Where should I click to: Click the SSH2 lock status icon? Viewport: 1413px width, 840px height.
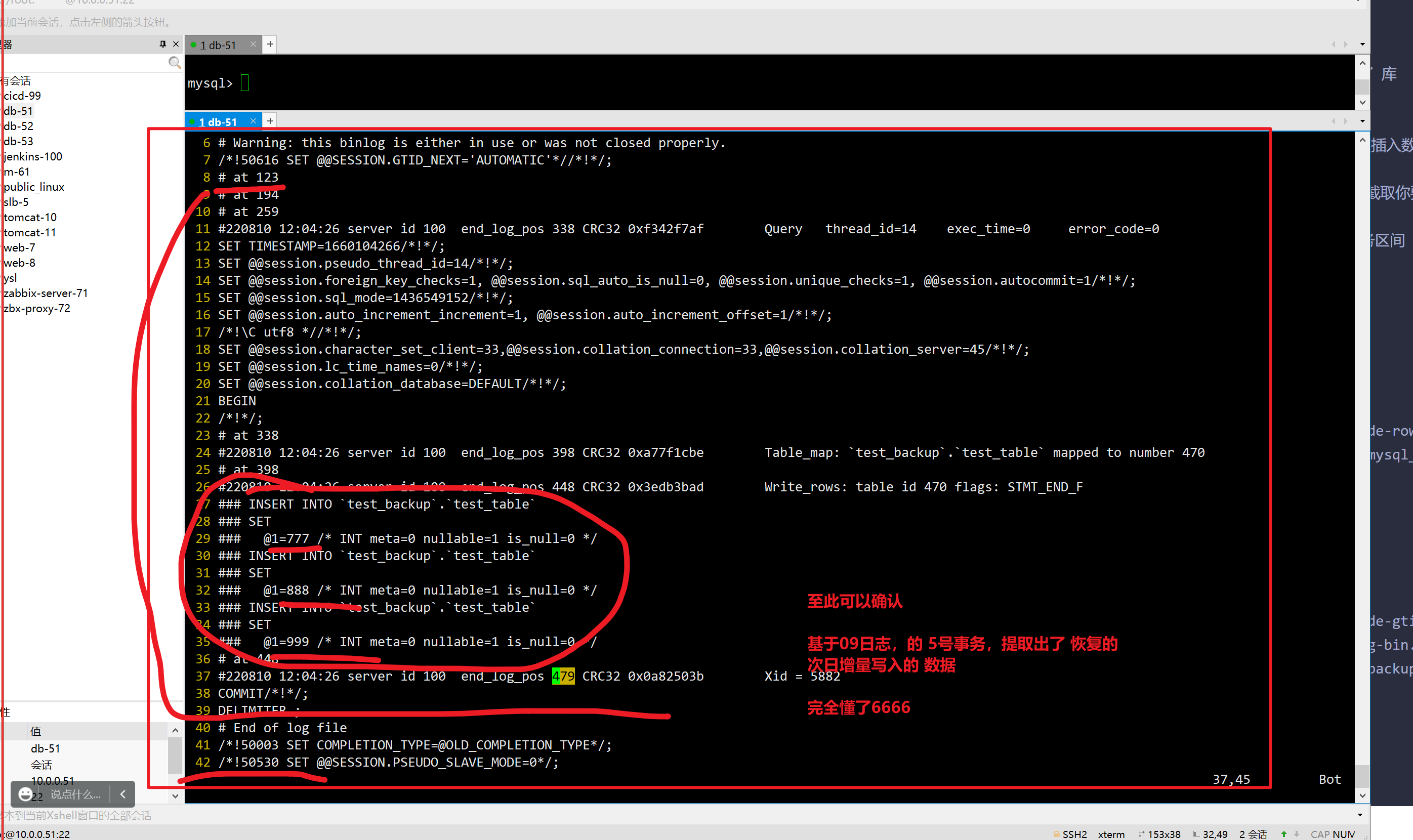pos(1056,834)
